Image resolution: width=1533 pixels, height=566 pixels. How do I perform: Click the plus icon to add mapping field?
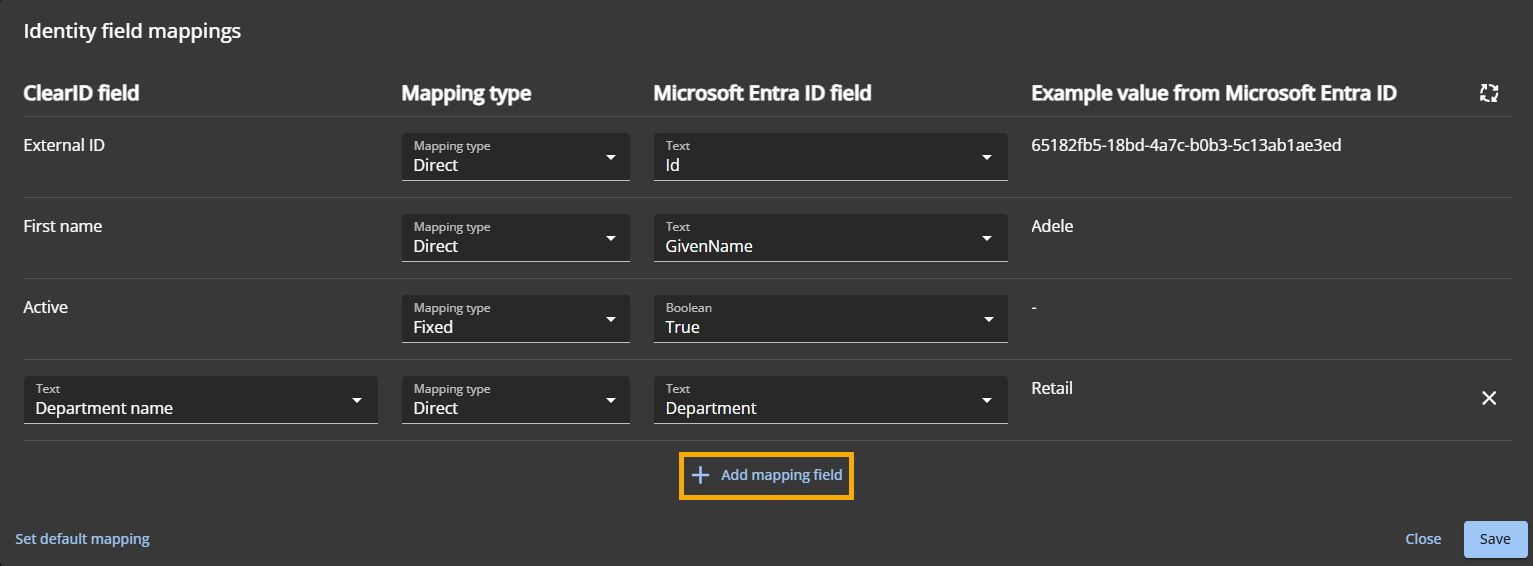click(x=700, y=475)
